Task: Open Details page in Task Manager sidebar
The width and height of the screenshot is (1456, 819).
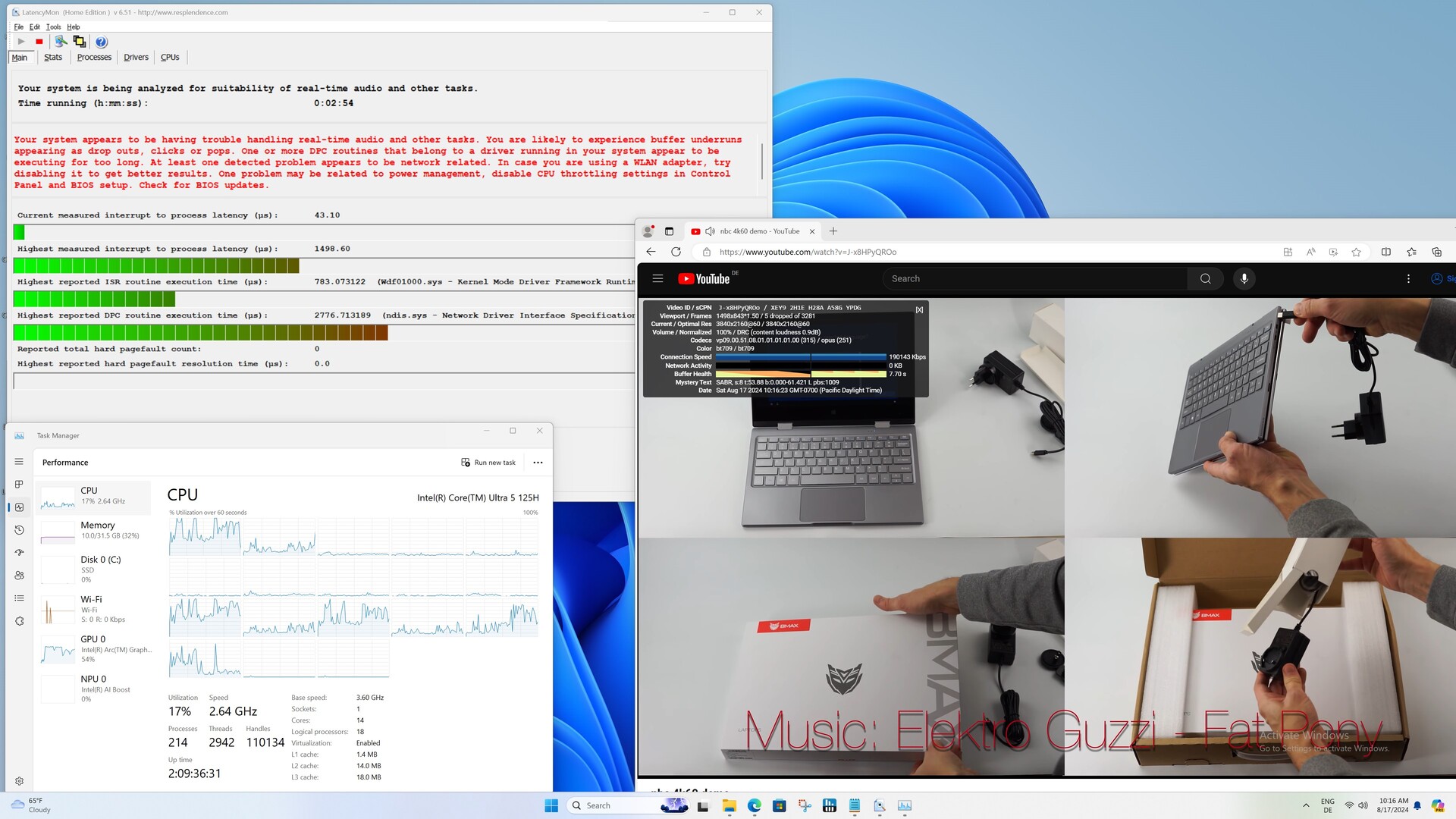Action: [19, 598]
